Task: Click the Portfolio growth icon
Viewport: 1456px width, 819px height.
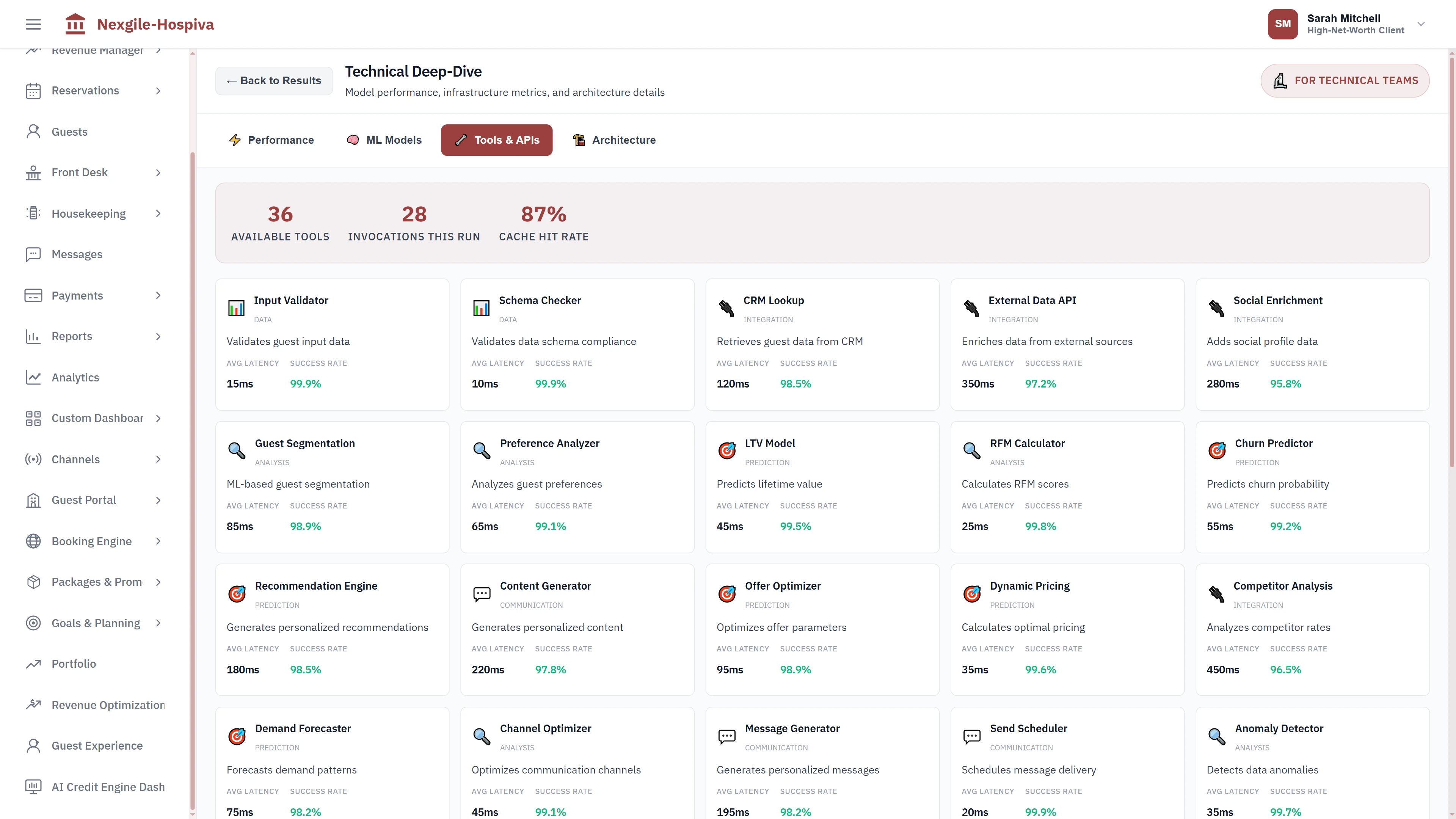Action: [x=33, y=664]
